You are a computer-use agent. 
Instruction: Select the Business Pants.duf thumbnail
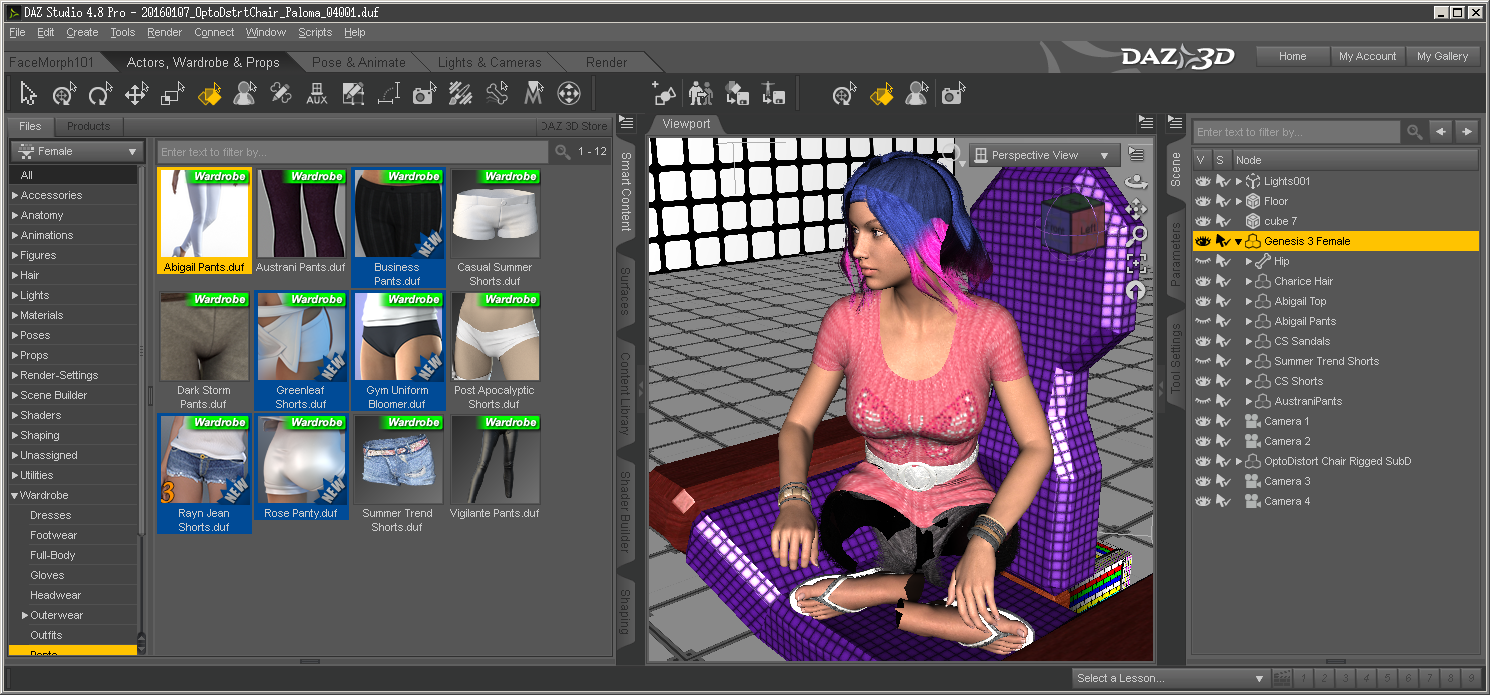point(397,228)
